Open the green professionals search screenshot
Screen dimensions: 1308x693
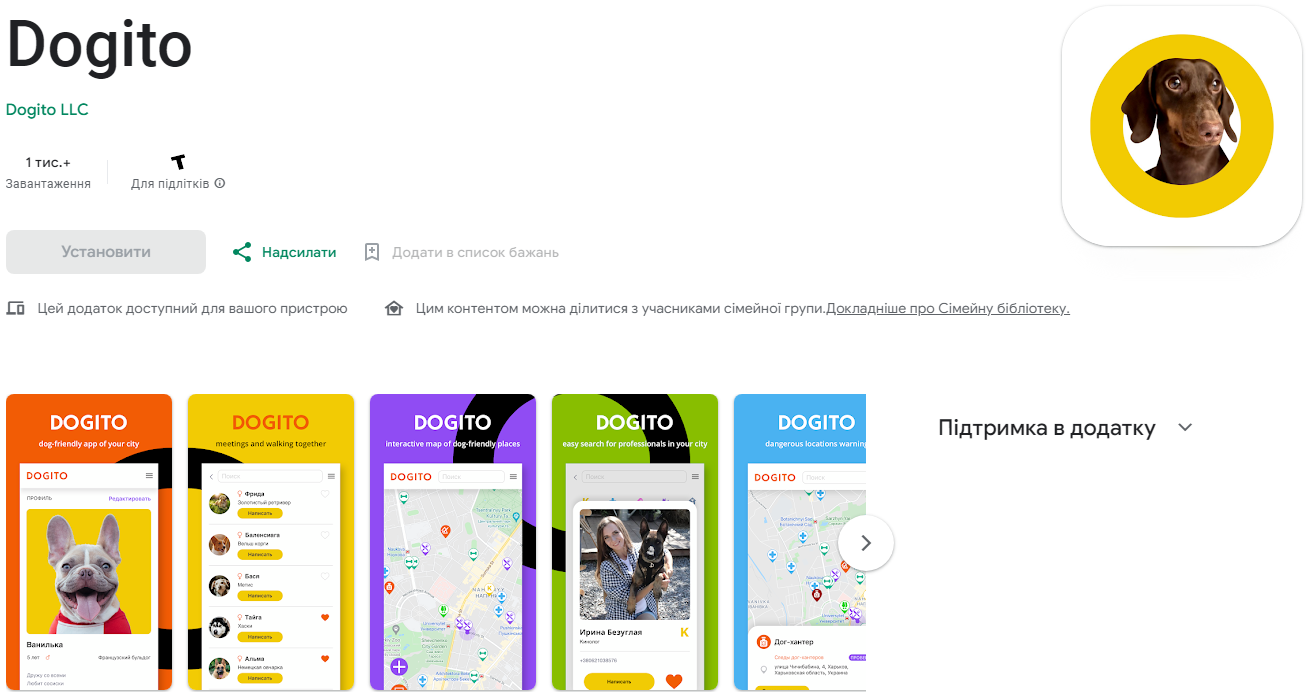[634, 542]
